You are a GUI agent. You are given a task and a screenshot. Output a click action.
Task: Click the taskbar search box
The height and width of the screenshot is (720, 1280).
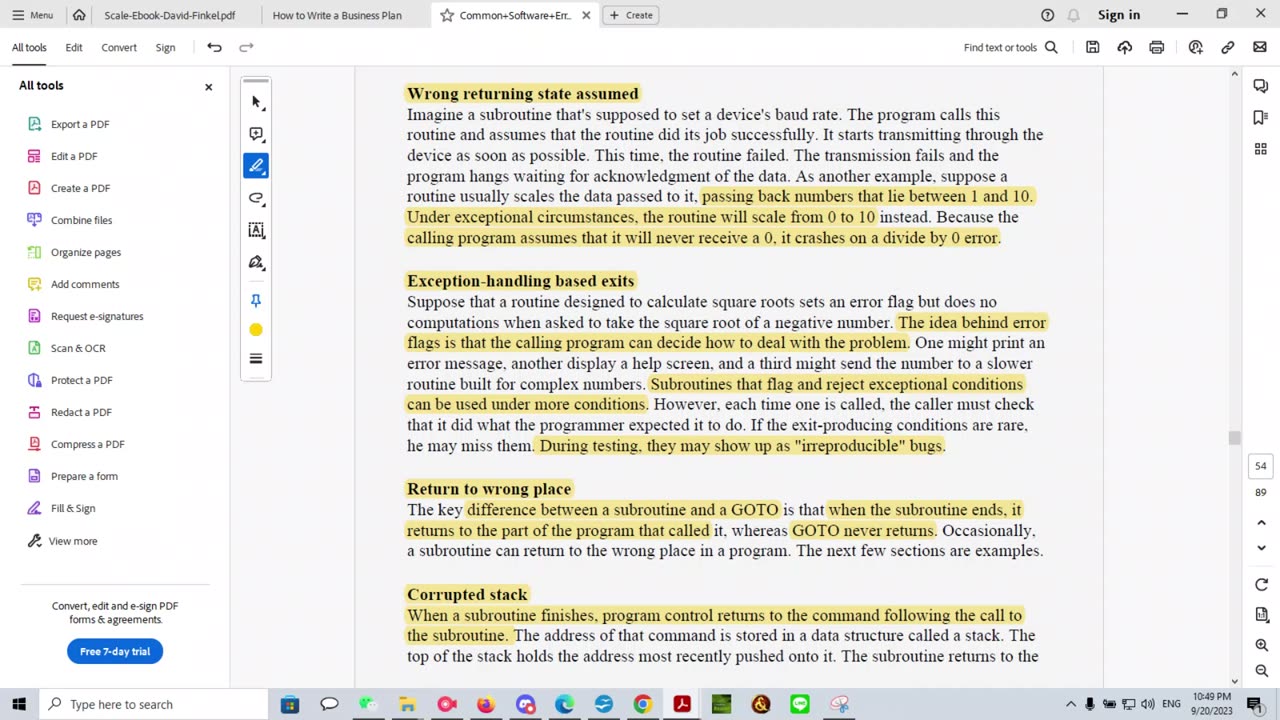click(153, 704)
